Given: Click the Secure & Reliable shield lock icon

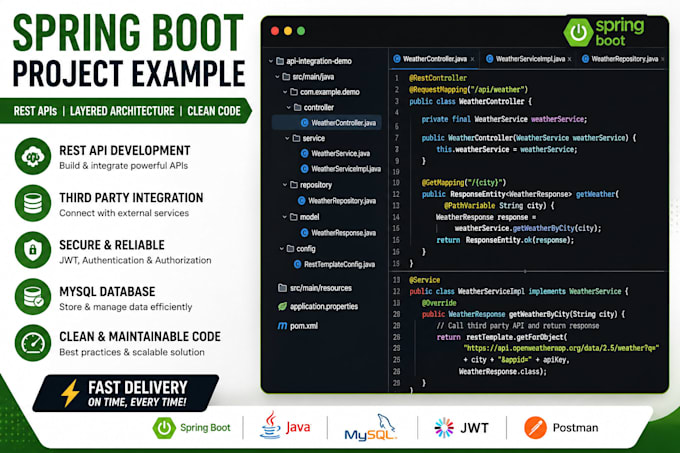Looking at the screenshot, I should tap(33, 250).
